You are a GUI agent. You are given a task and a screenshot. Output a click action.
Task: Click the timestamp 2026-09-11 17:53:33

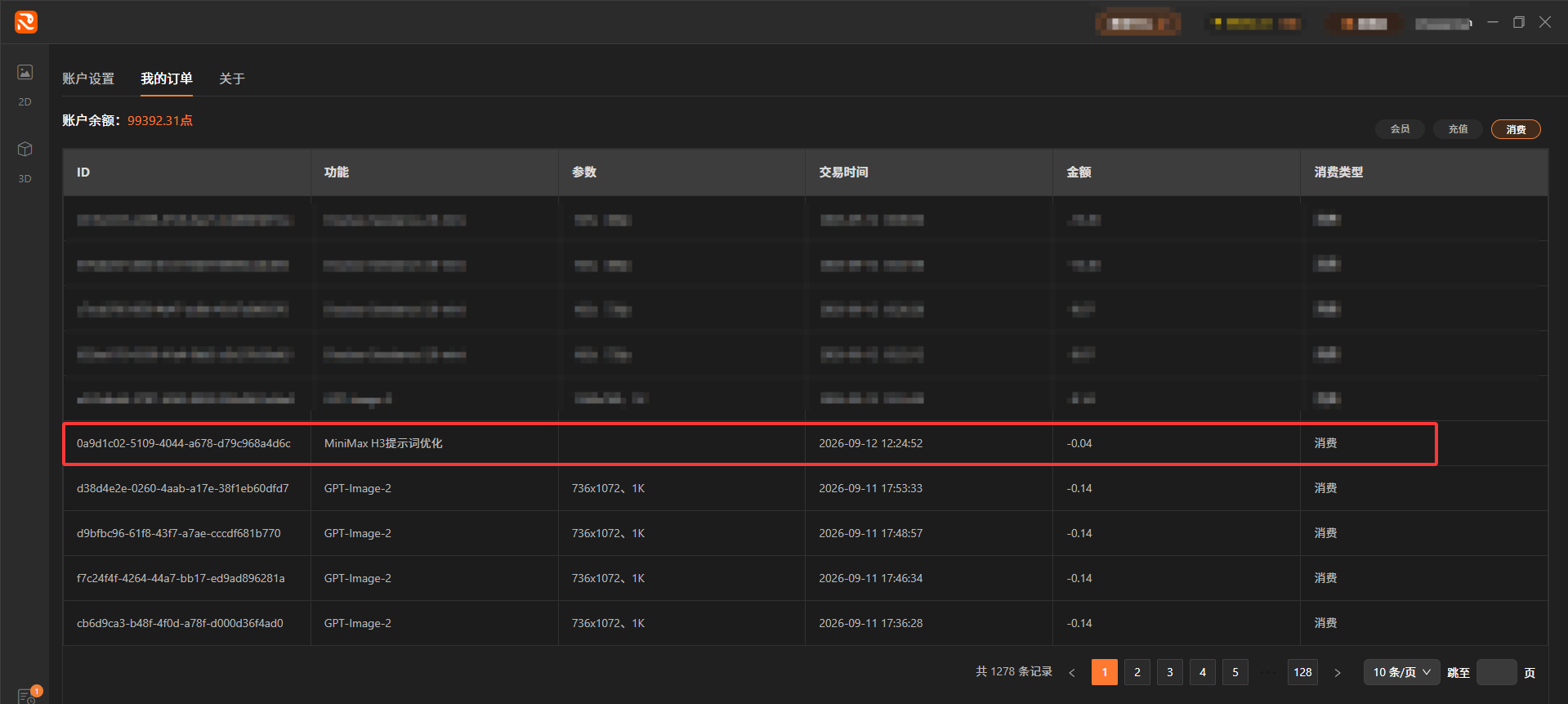871,488
